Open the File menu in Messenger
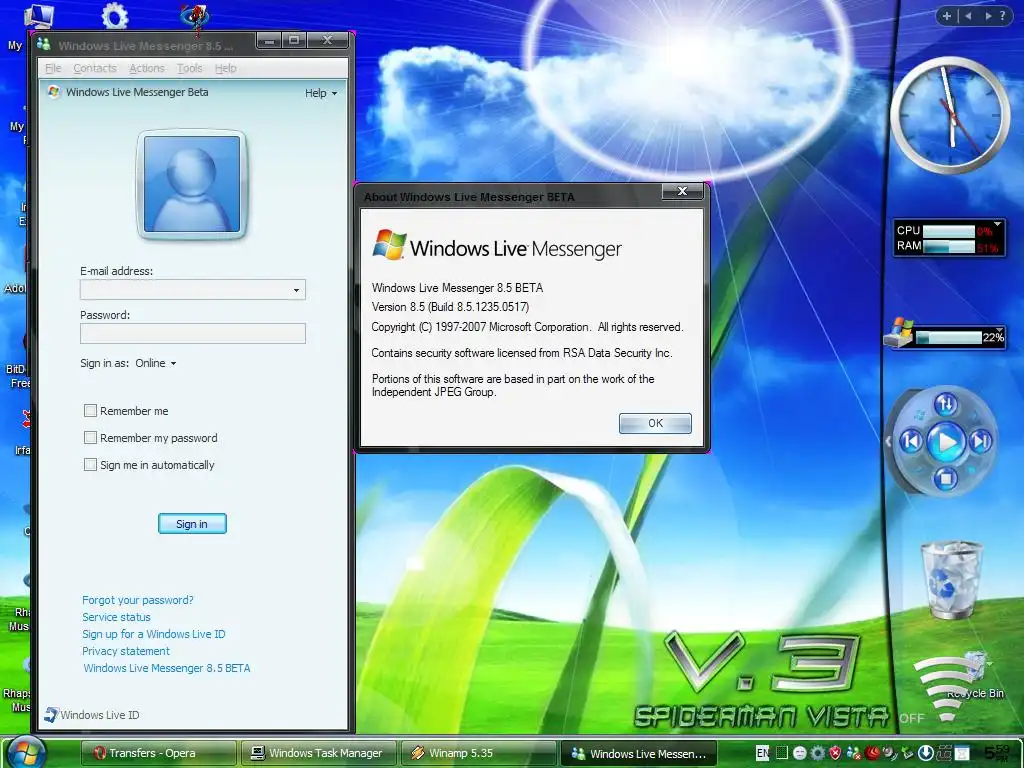This screenshot has height=768, width=1024. point(53,68)
